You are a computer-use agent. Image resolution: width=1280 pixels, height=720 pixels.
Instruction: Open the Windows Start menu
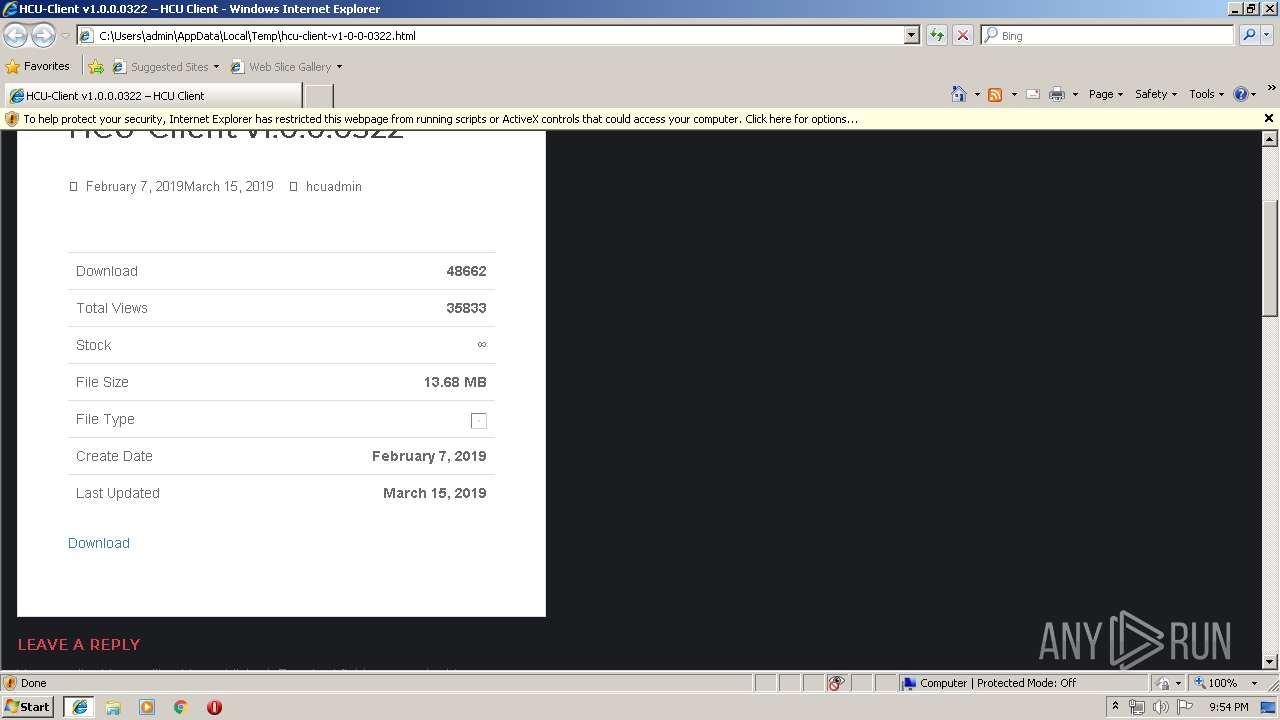(28, 706)
